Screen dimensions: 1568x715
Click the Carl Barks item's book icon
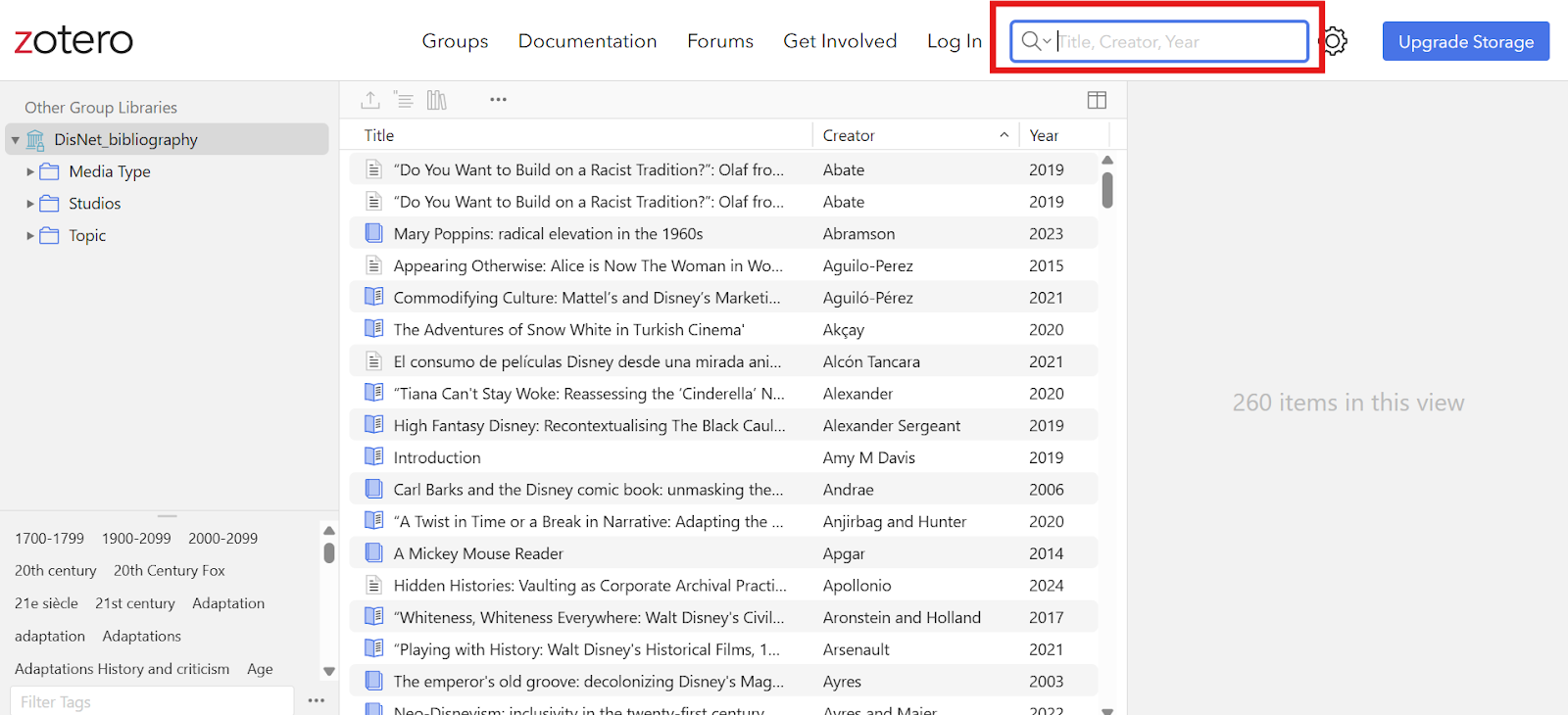click(x=373, y=489)
